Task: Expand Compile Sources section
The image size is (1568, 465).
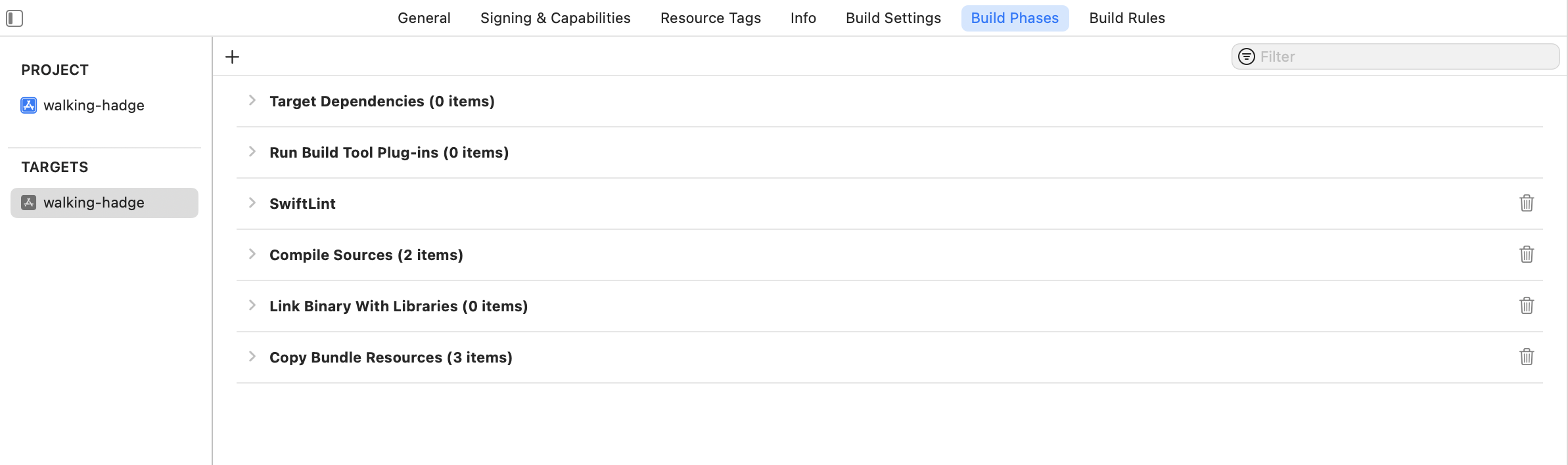Action: click(252, 254)
